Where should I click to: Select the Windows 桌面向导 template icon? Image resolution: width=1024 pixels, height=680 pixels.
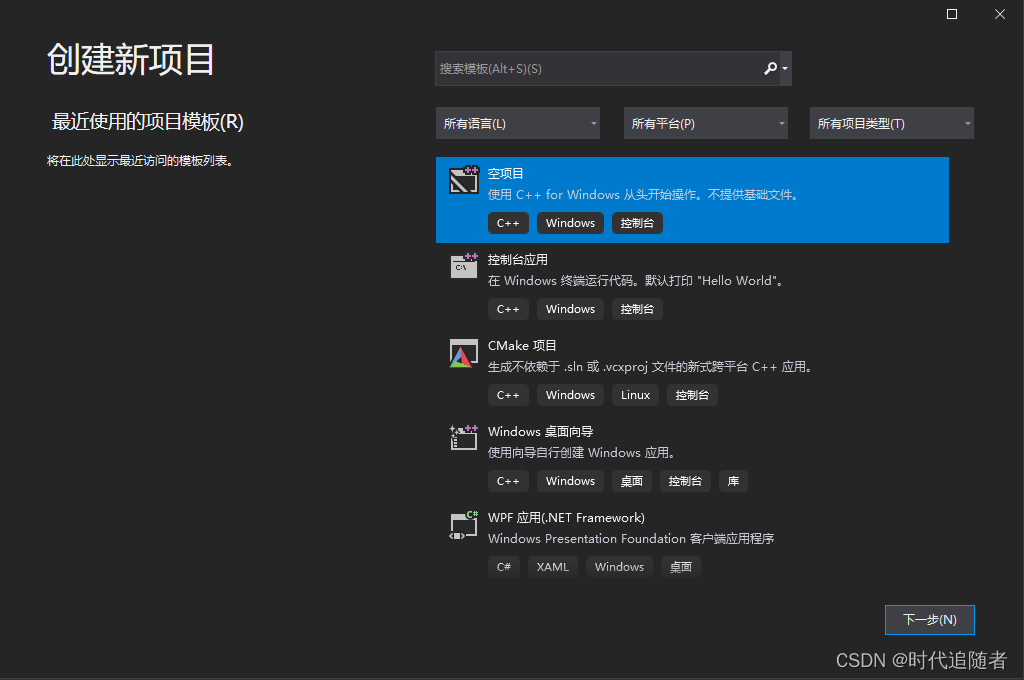(464, 438)
